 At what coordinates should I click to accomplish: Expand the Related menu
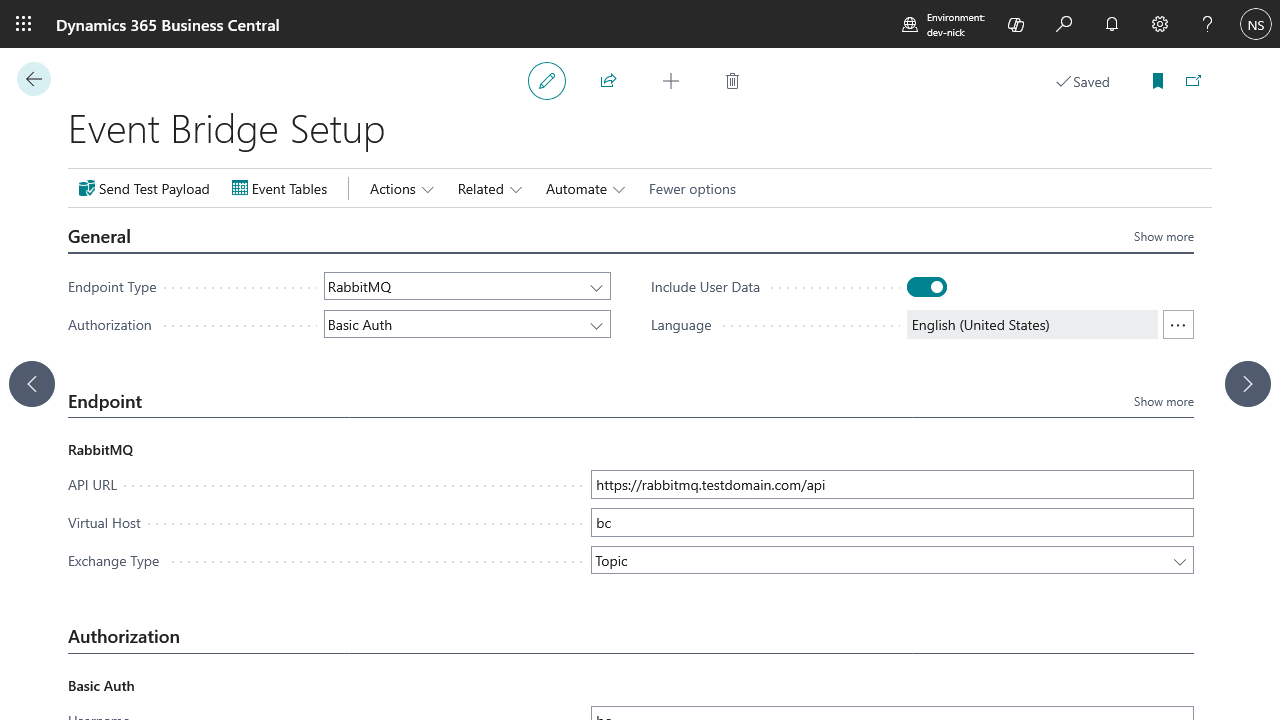tap(490, 189)
